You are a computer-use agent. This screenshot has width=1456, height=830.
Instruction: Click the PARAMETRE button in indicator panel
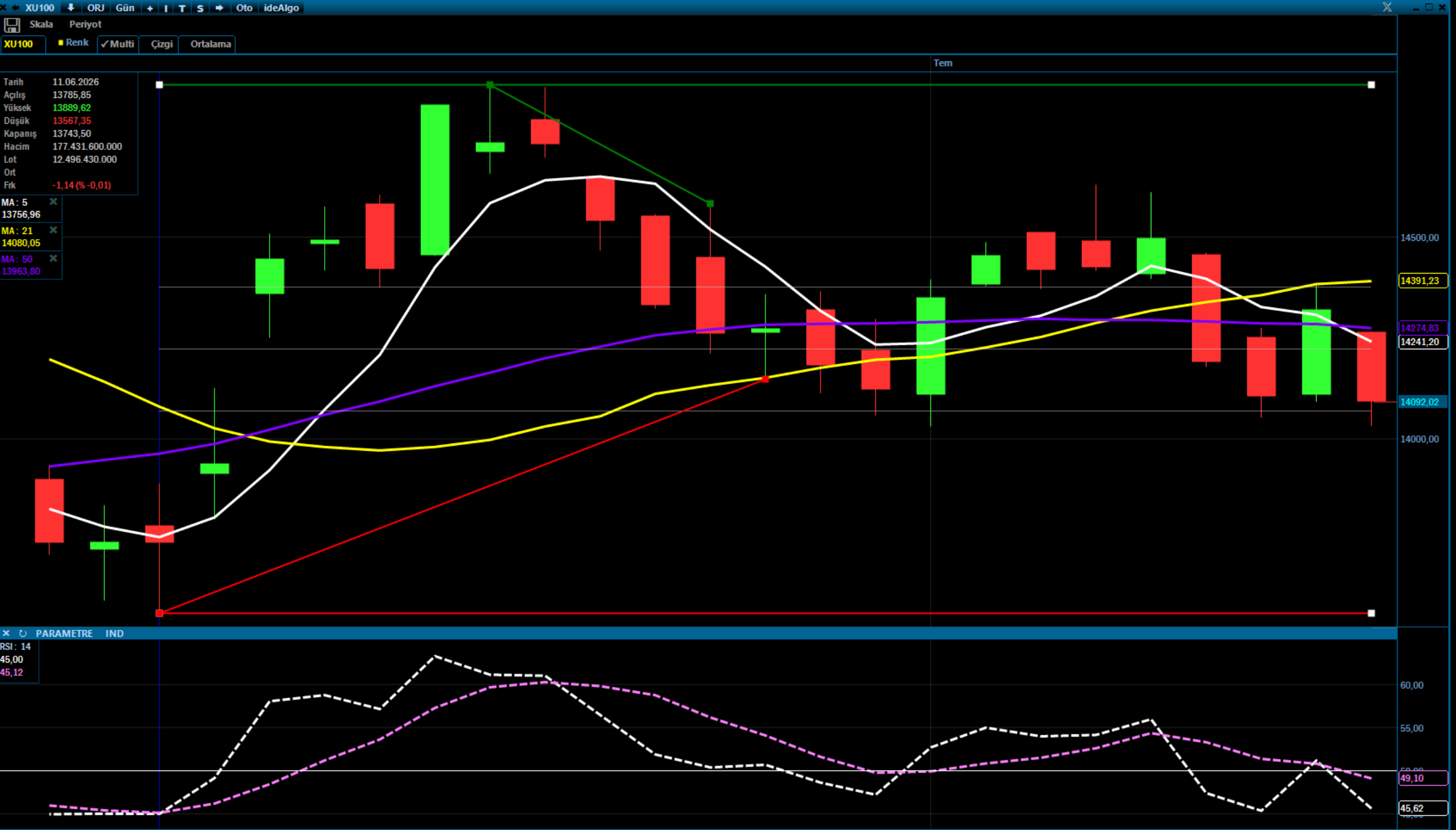[x=64, y=633]
